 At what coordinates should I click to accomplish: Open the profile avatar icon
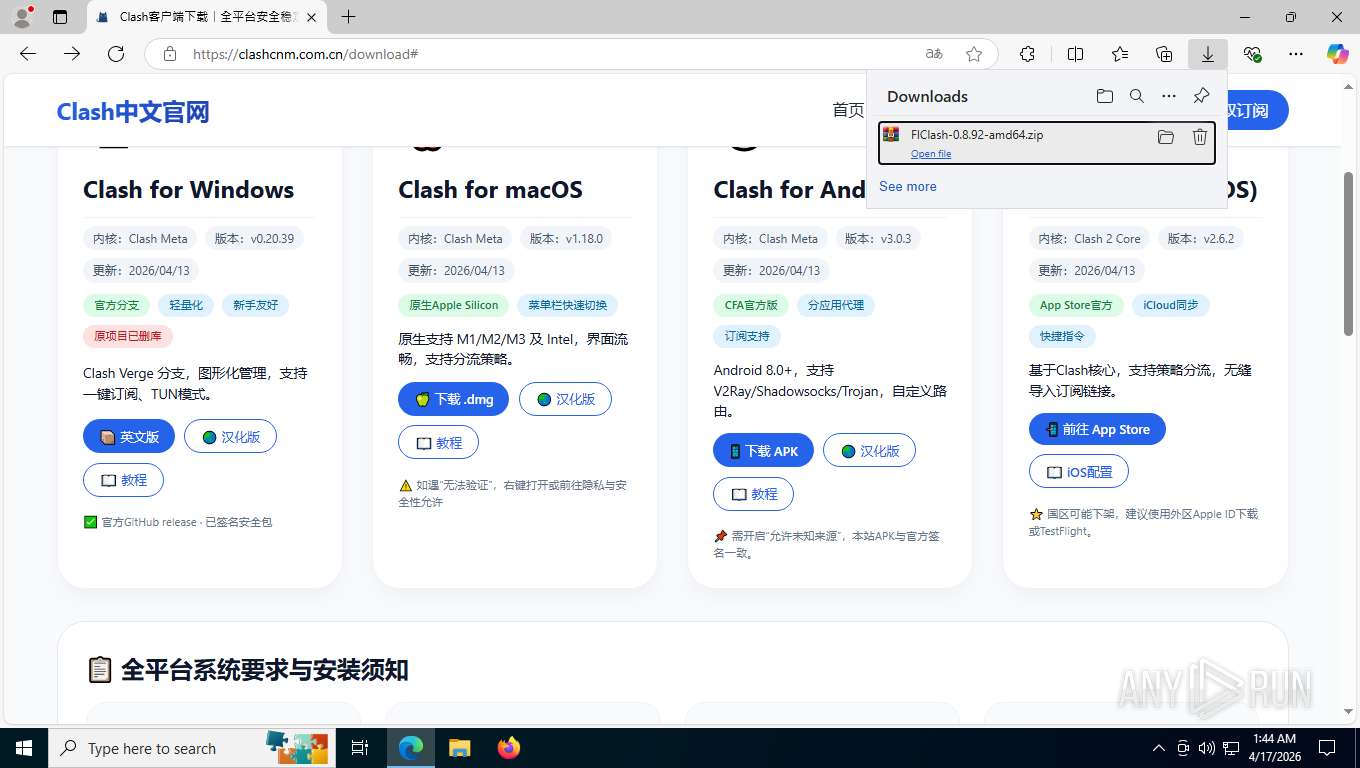tap(21, 17)
